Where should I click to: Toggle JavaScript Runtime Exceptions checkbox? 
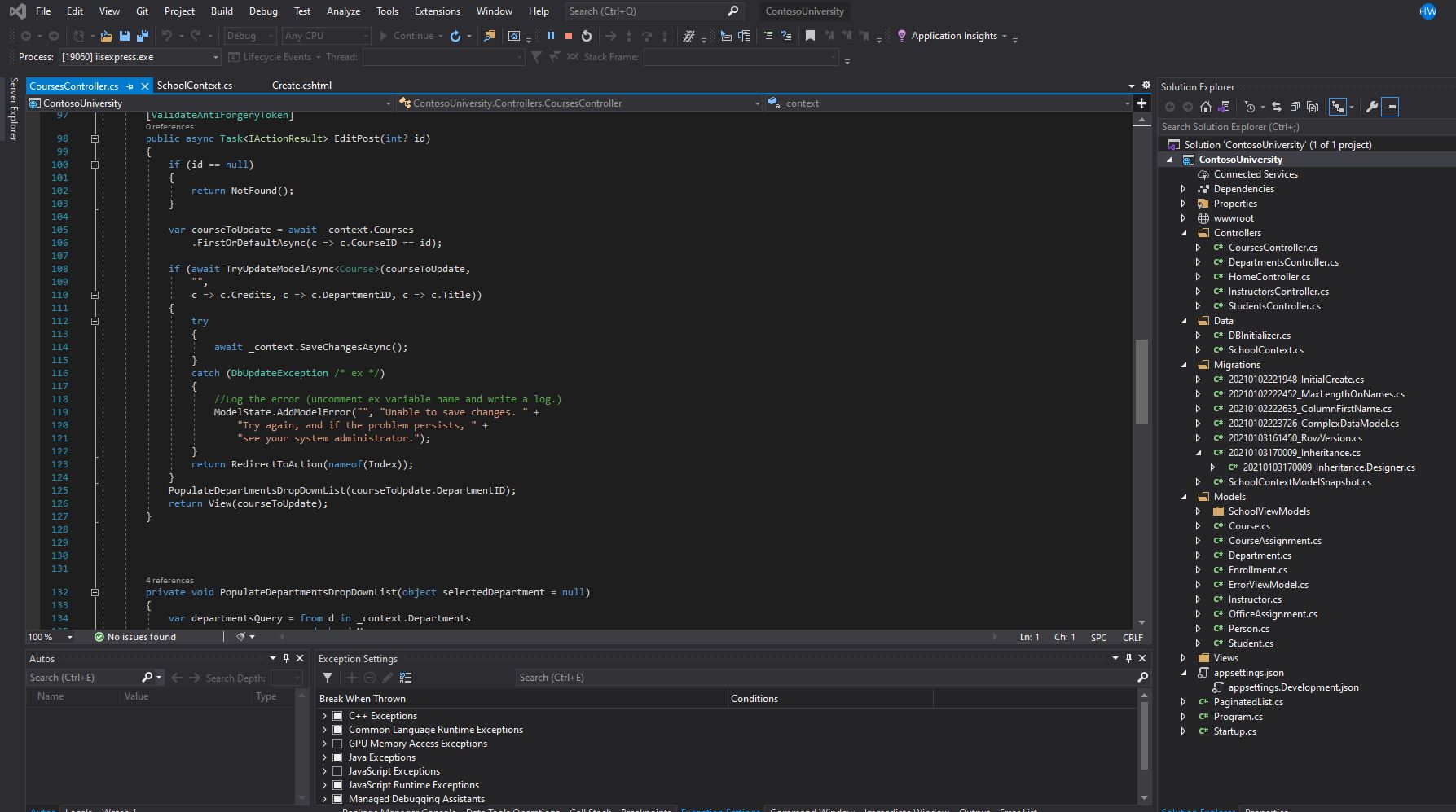[337, 785]
